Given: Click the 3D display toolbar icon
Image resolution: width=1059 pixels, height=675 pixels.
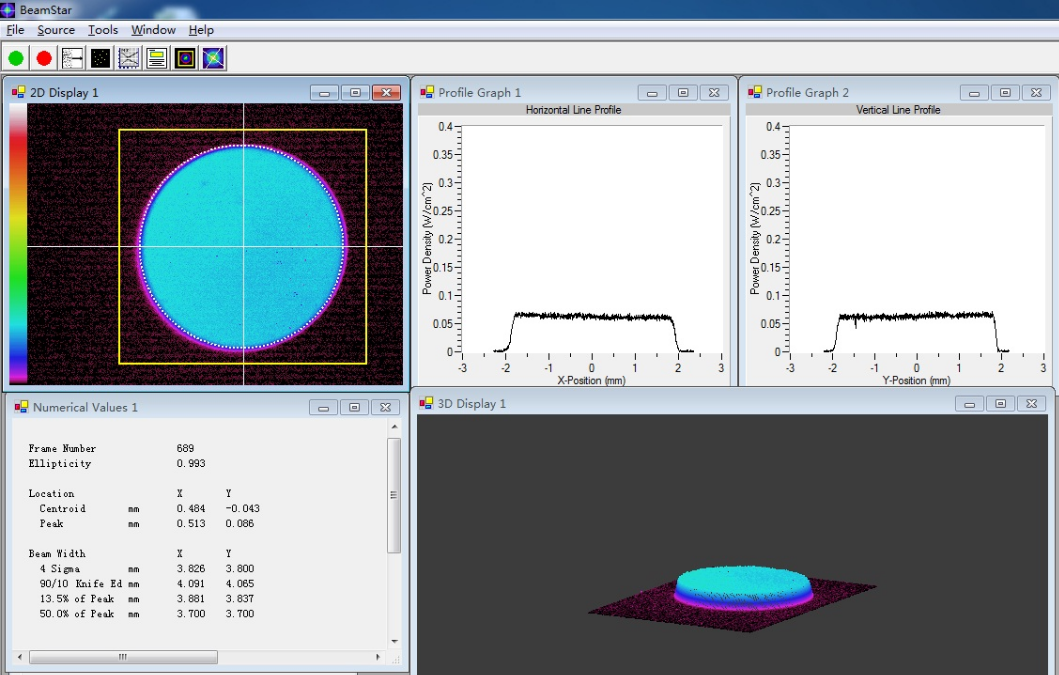Looking at the screenshot, I should click(x=213, y=59).
